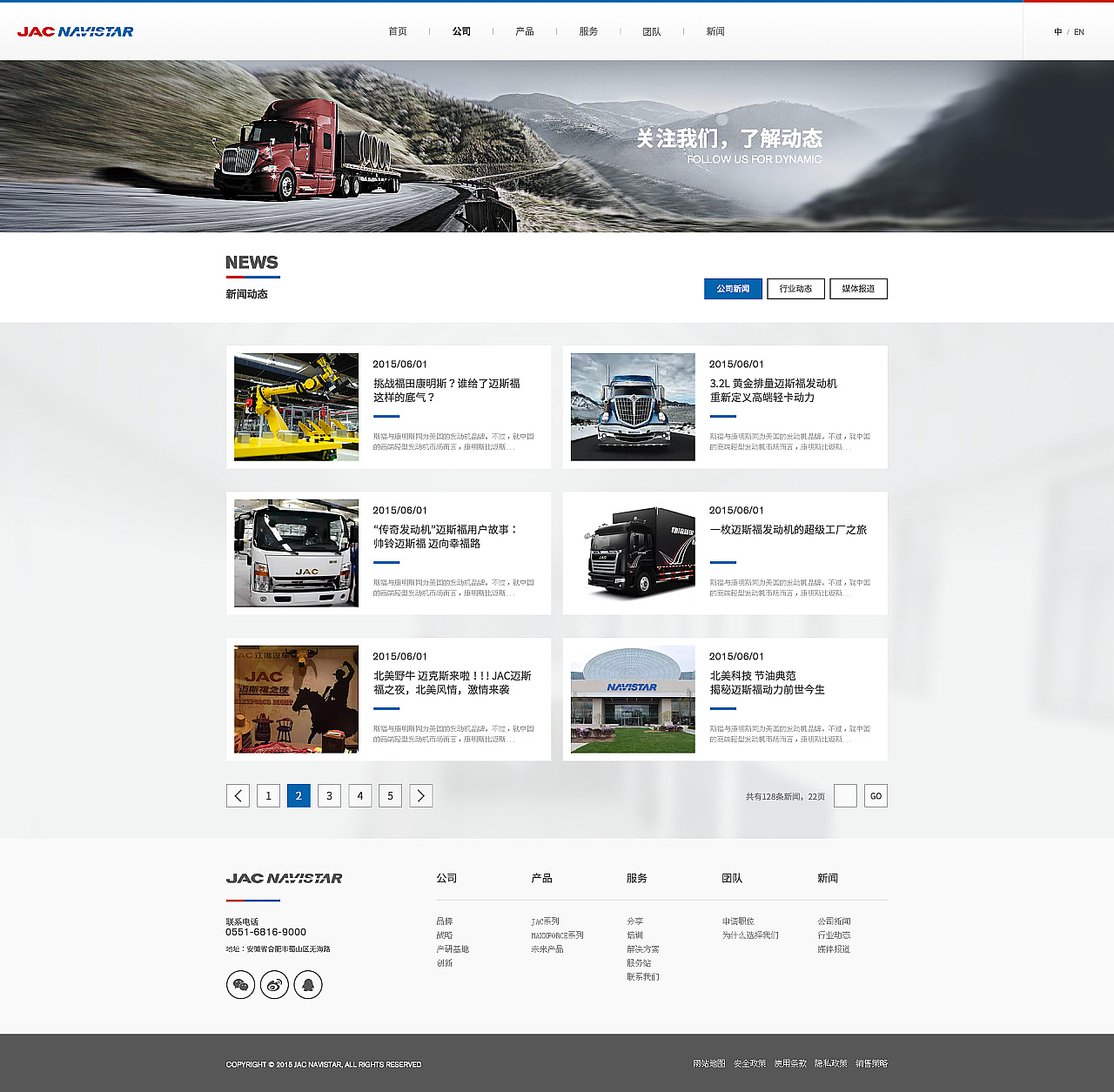Open the Navistar building thumbnail

(x=633, y=700)
